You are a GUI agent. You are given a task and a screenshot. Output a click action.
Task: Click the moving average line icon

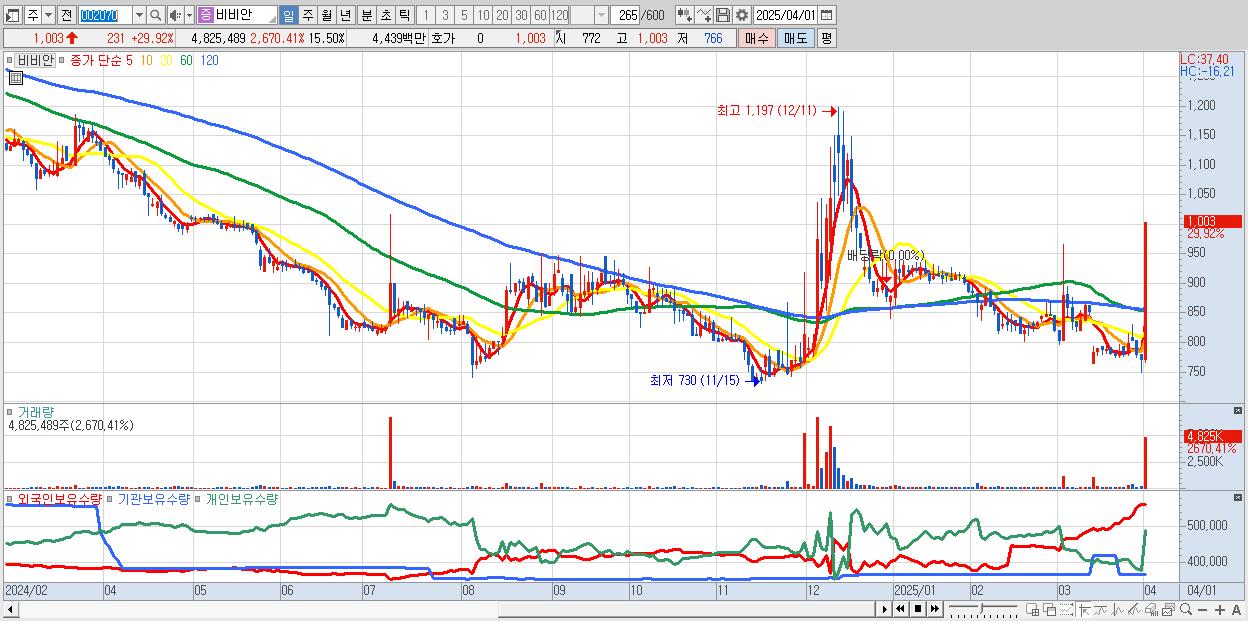click(x=1101, y=609)
